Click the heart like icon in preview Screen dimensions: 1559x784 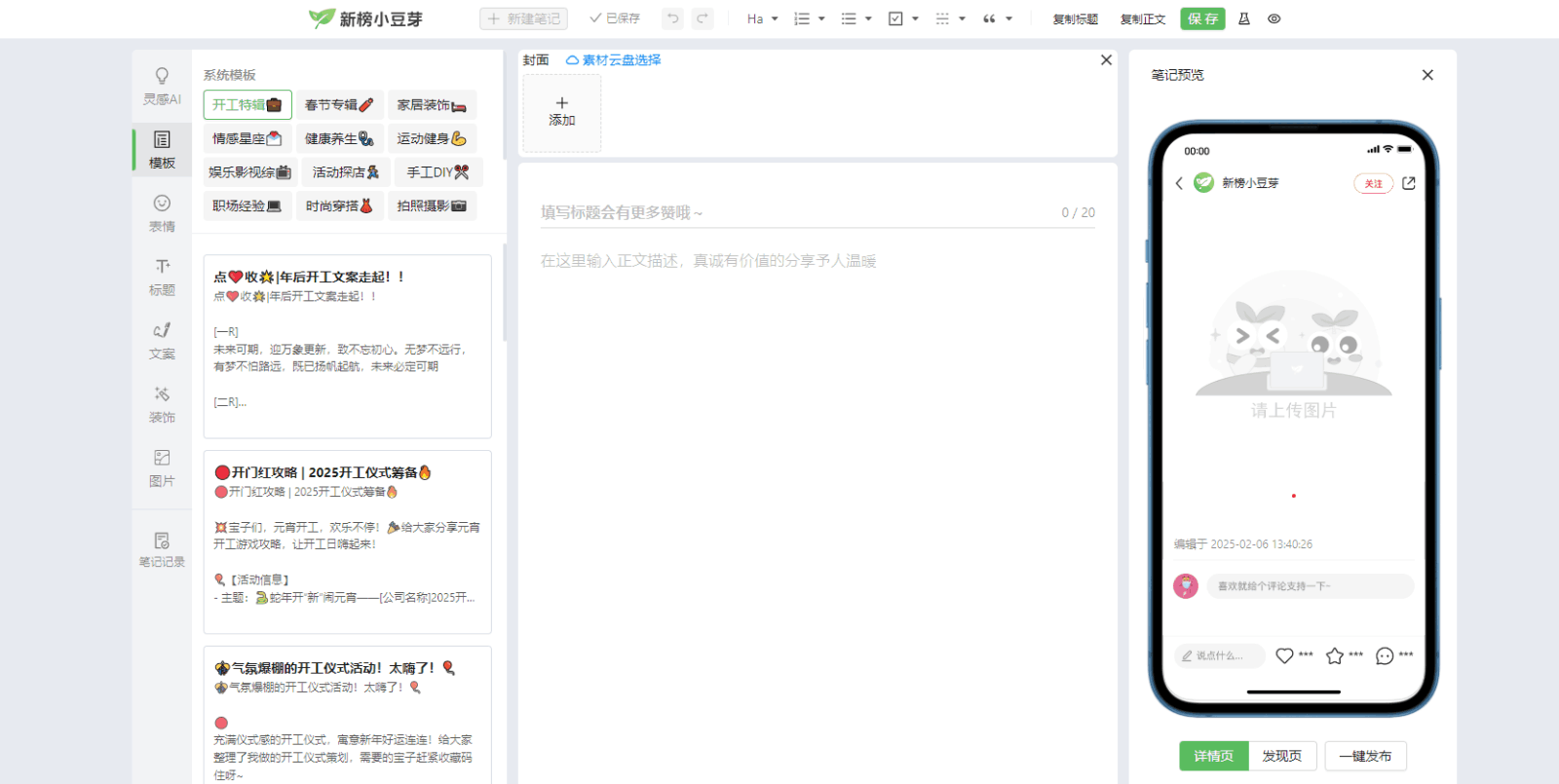(1285, 655)
